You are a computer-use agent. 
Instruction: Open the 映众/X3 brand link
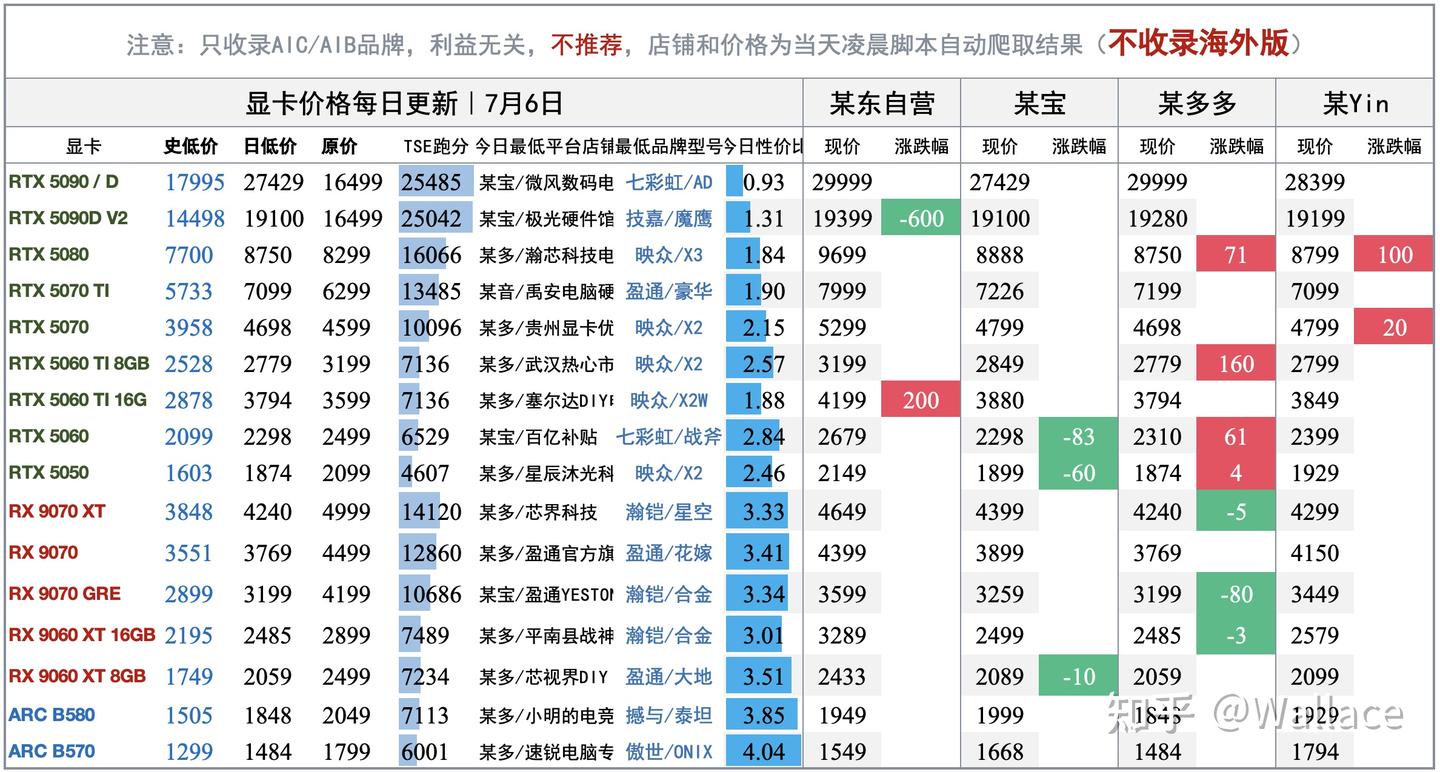point(669,255)
